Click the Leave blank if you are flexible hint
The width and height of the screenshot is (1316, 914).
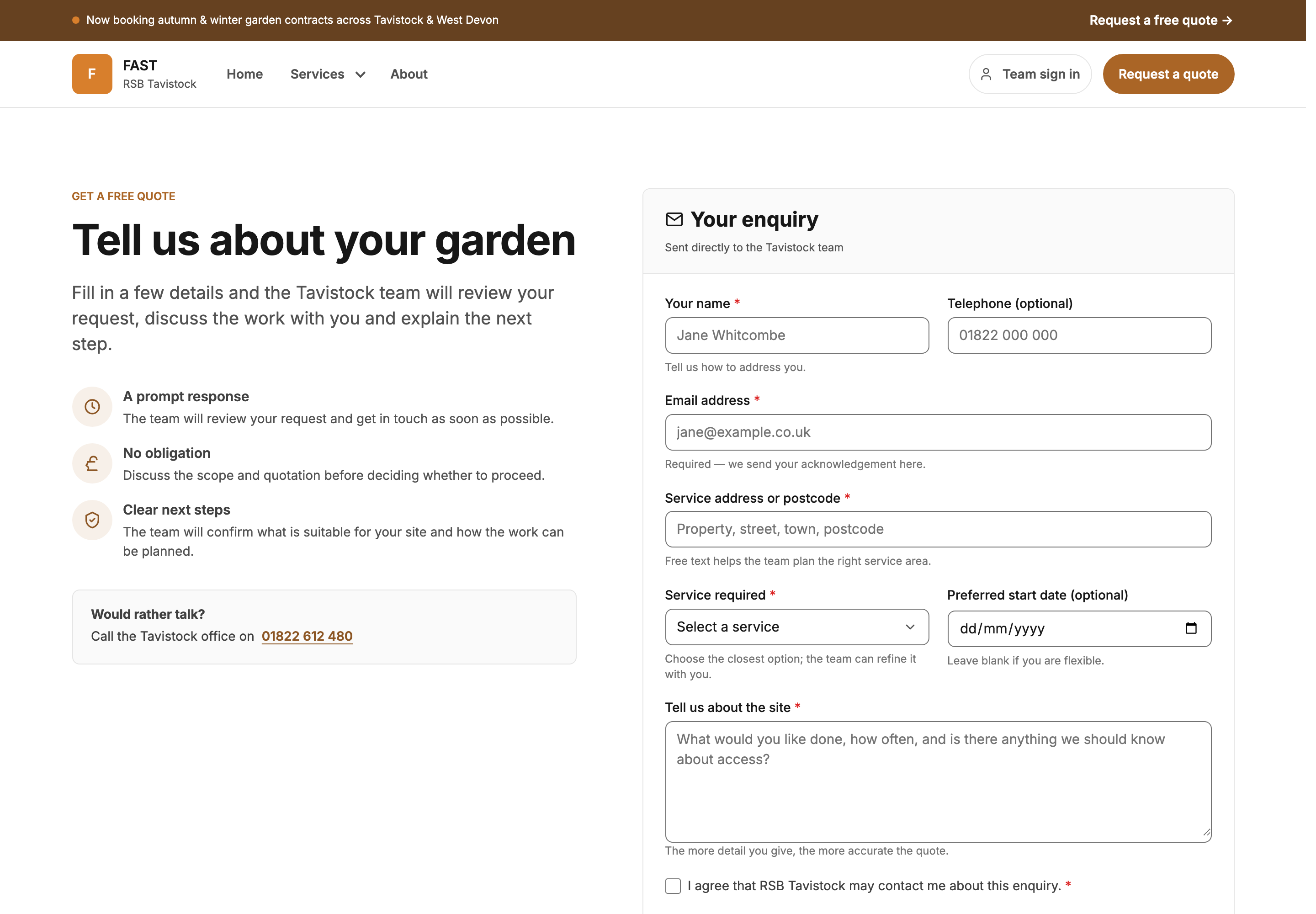tap(1025, 660)
